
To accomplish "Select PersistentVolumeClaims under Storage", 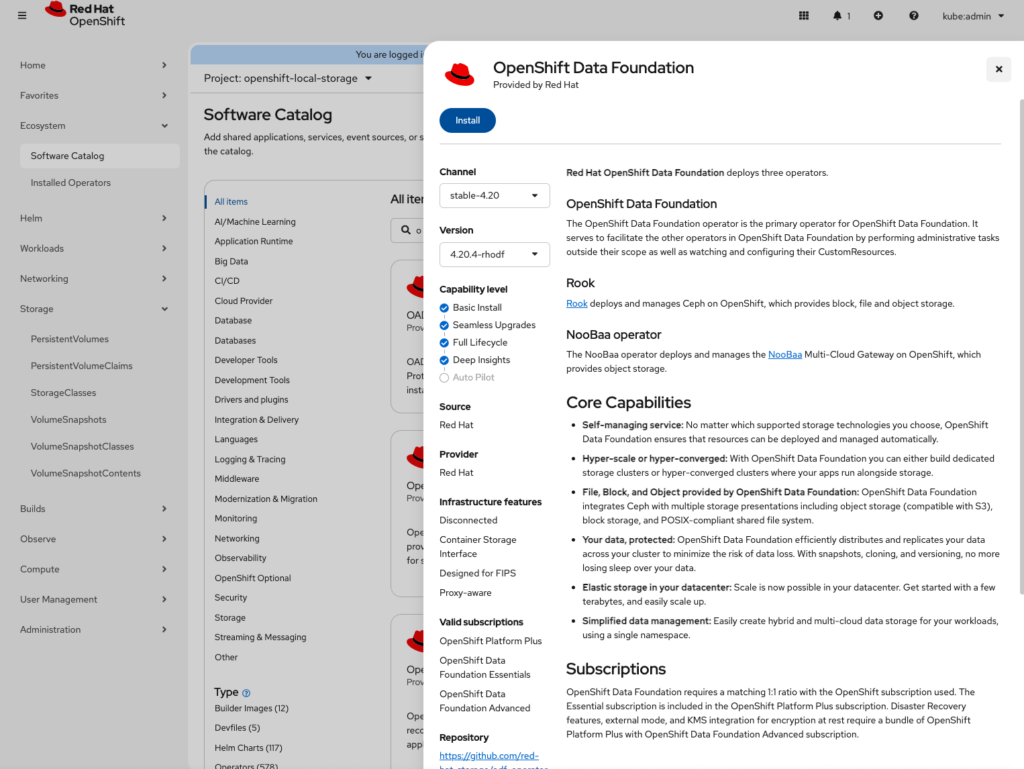I will pos(83,366).
